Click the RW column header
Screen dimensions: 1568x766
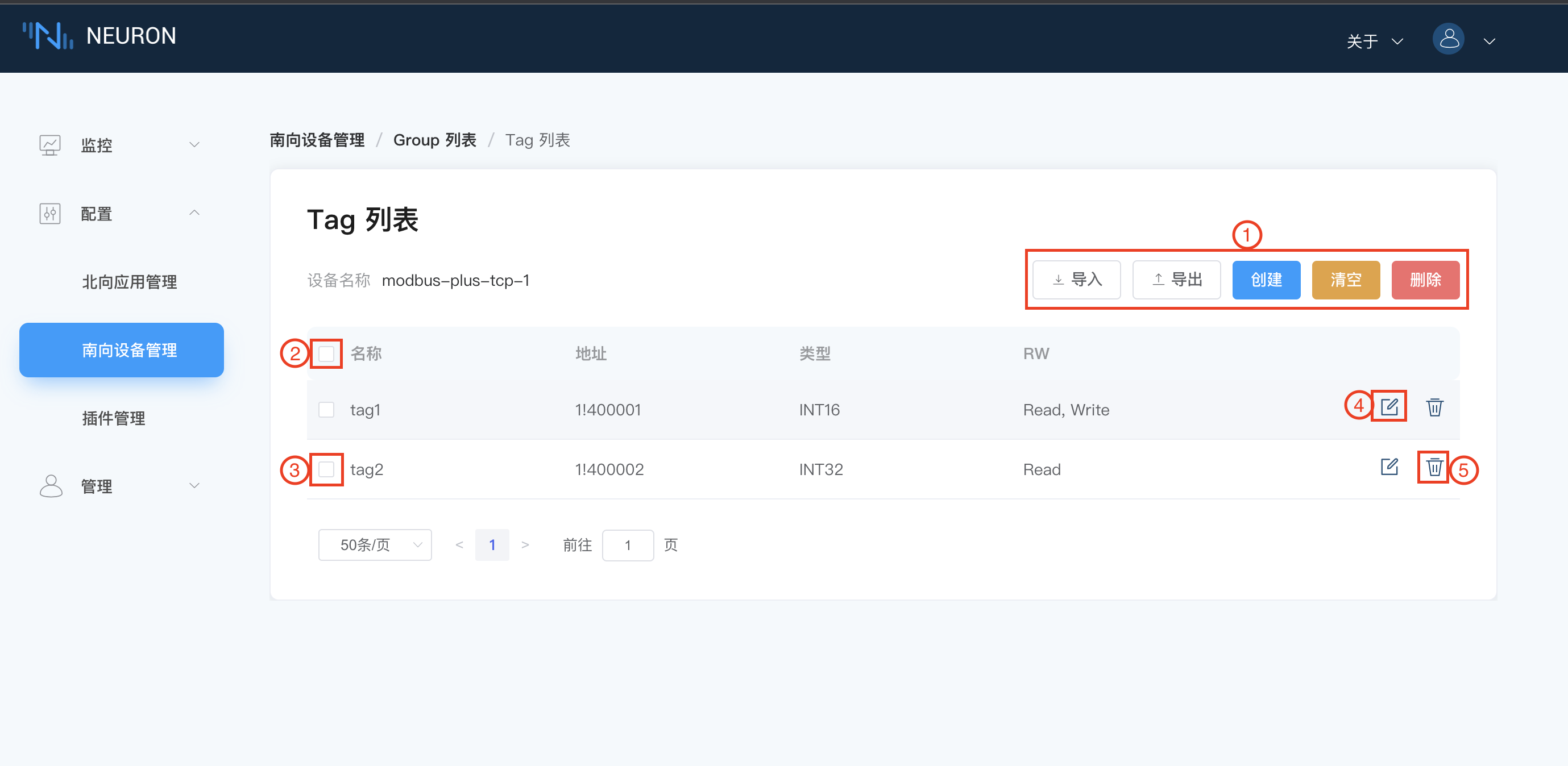tap(1036, 353)
